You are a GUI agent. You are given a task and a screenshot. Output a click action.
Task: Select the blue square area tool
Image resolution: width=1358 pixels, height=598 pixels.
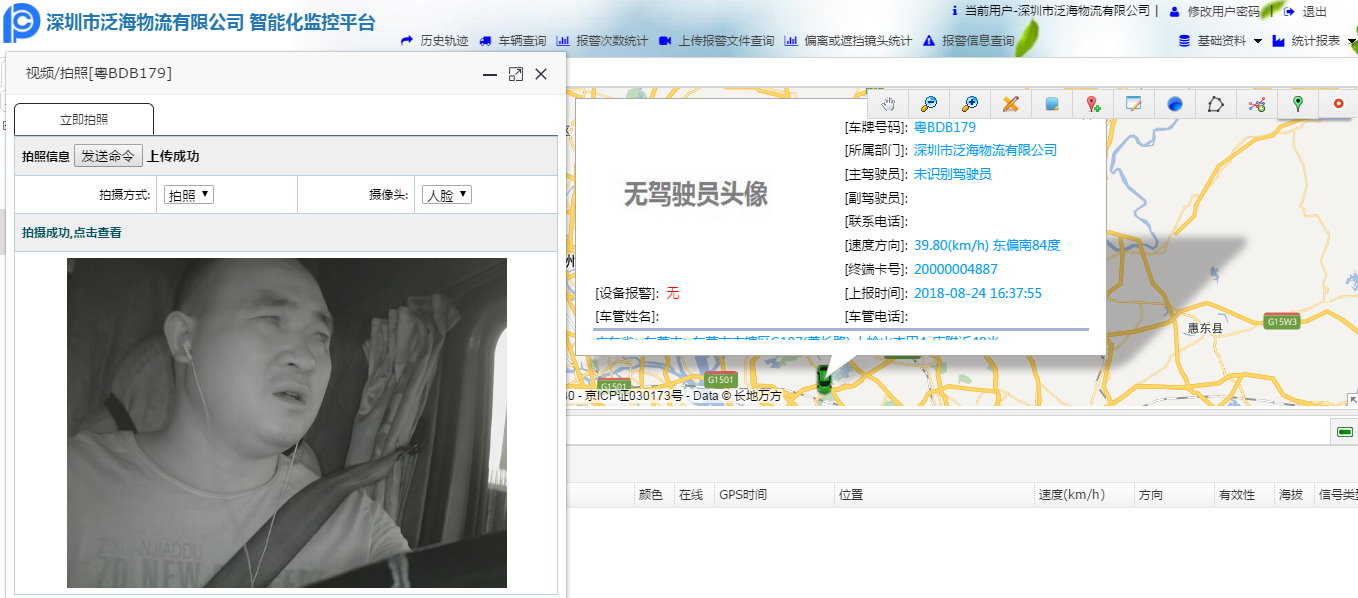coord(1052,104)
